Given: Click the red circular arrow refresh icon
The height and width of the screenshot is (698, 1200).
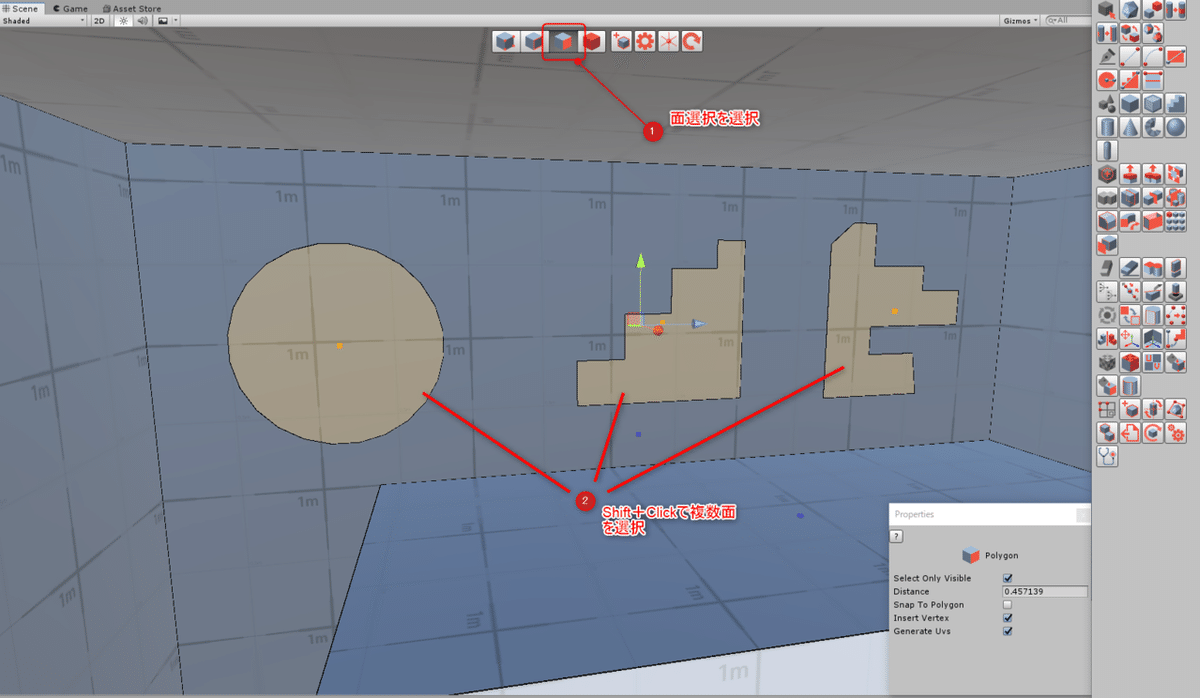Looking at the screenshot, I should click(x=692, y=42).
